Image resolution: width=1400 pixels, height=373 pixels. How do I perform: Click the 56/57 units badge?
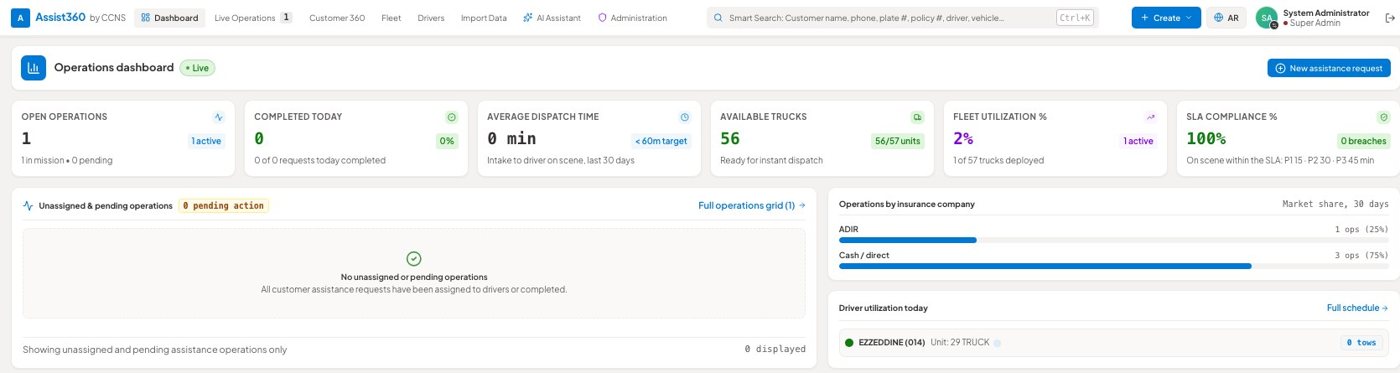[897, 141]
